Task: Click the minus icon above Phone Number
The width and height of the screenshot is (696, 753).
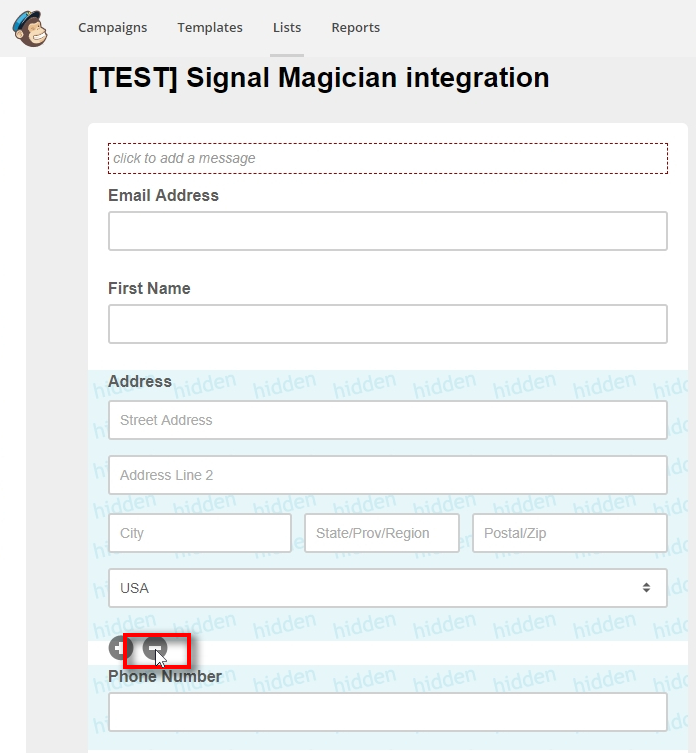Action: point(155,648)
